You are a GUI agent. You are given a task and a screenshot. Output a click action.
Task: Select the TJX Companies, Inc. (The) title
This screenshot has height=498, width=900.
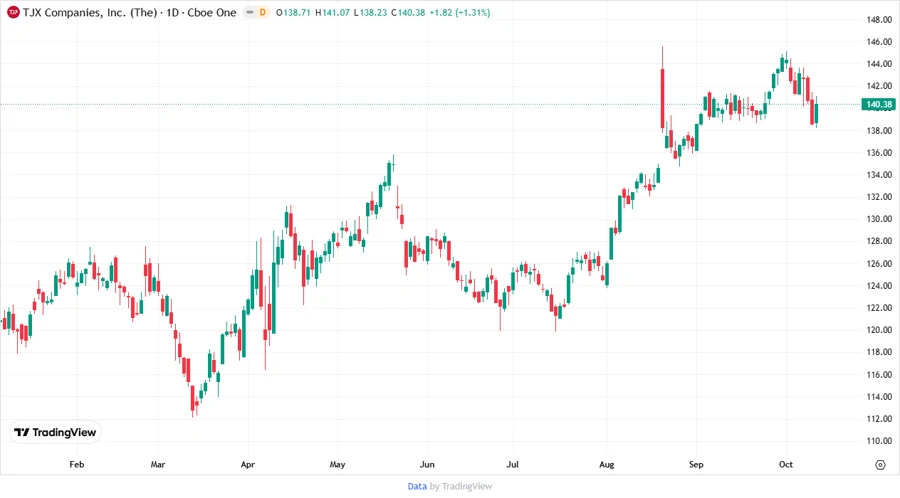point(90,13)
